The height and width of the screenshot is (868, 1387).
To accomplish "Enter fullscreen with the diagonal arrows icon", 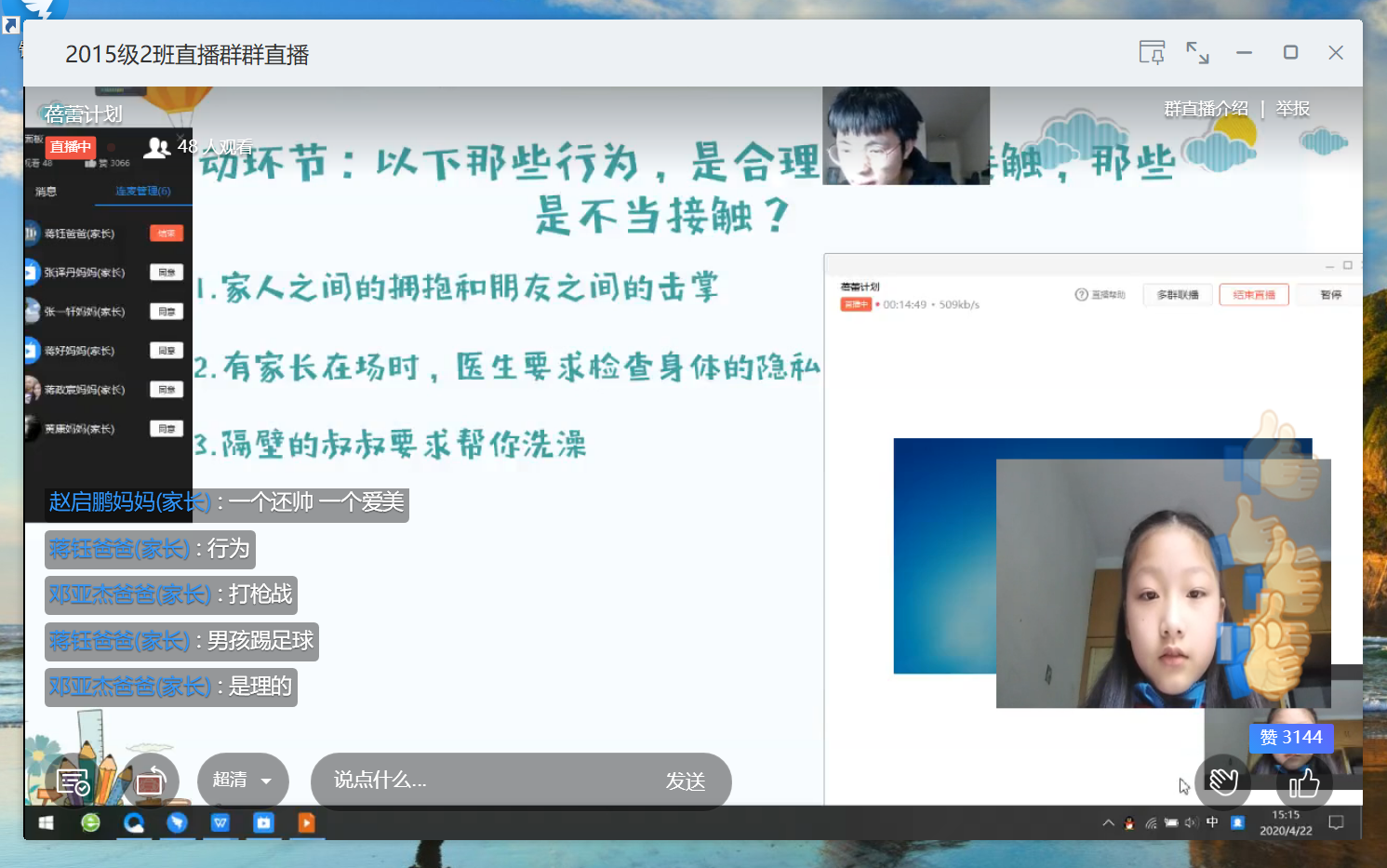I will tap(1197, 52).
